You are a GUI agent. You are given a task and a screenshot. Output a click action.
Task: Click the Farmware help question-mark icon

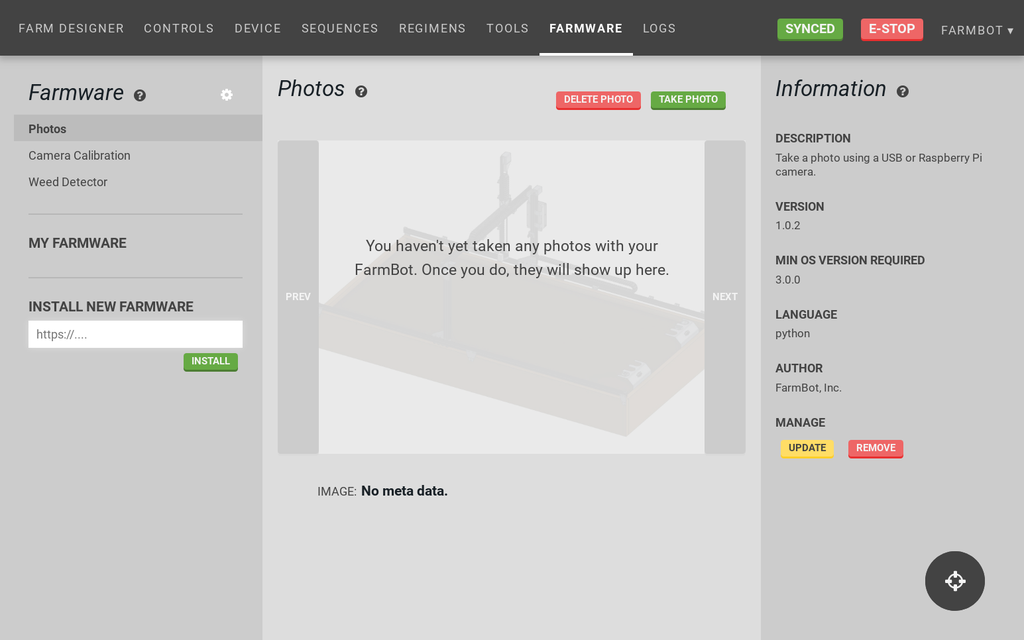[140, 95]
